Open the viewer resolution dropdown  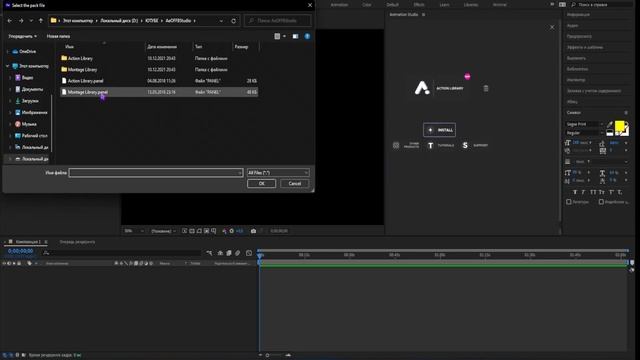163,231
